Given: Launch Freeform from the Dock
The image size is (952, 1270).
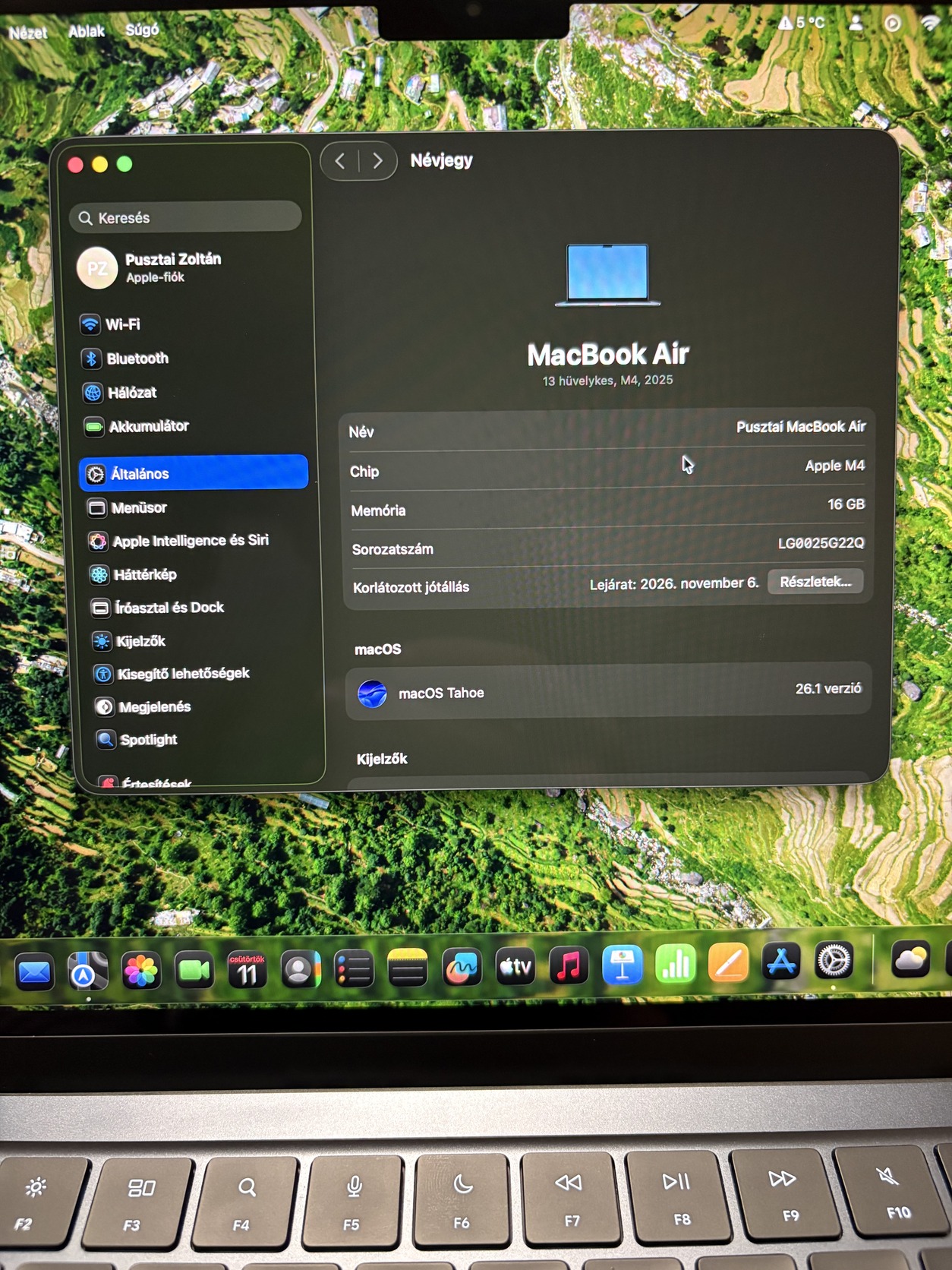Looking at the screenshot, I should coord(462,968).
